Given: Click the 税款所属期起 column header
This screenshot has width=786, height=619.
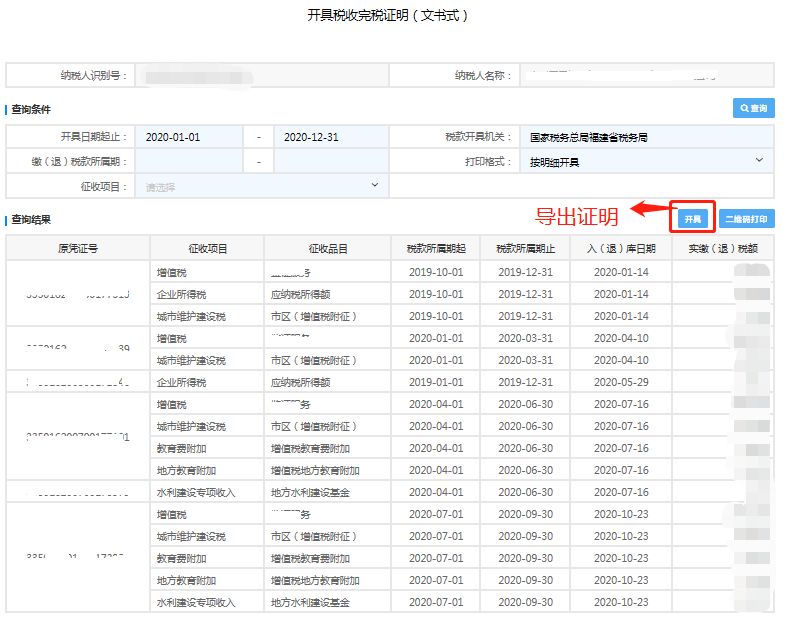Looking at the screenshot, I should [x=435, y=248].
